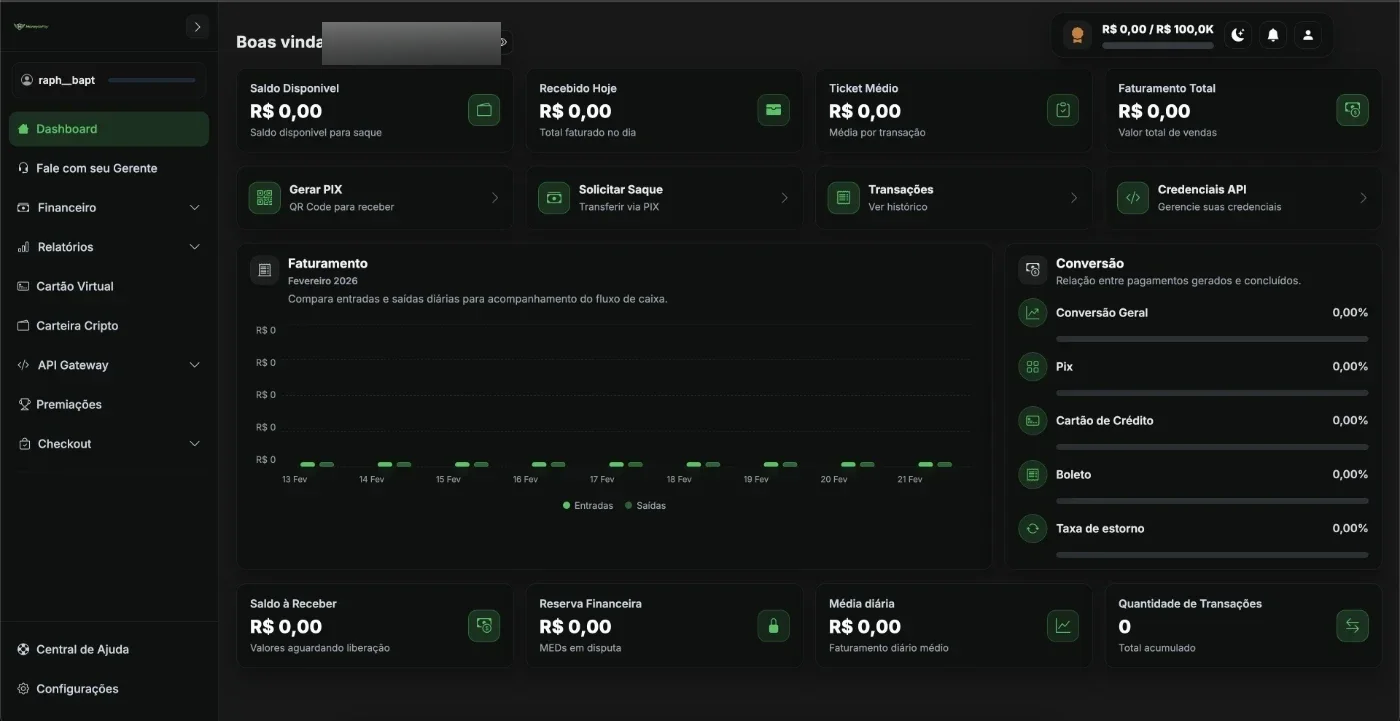Click the refresh icon next to Taxa de estorno
This screenshot has height=721, width=1400.
1032,528
